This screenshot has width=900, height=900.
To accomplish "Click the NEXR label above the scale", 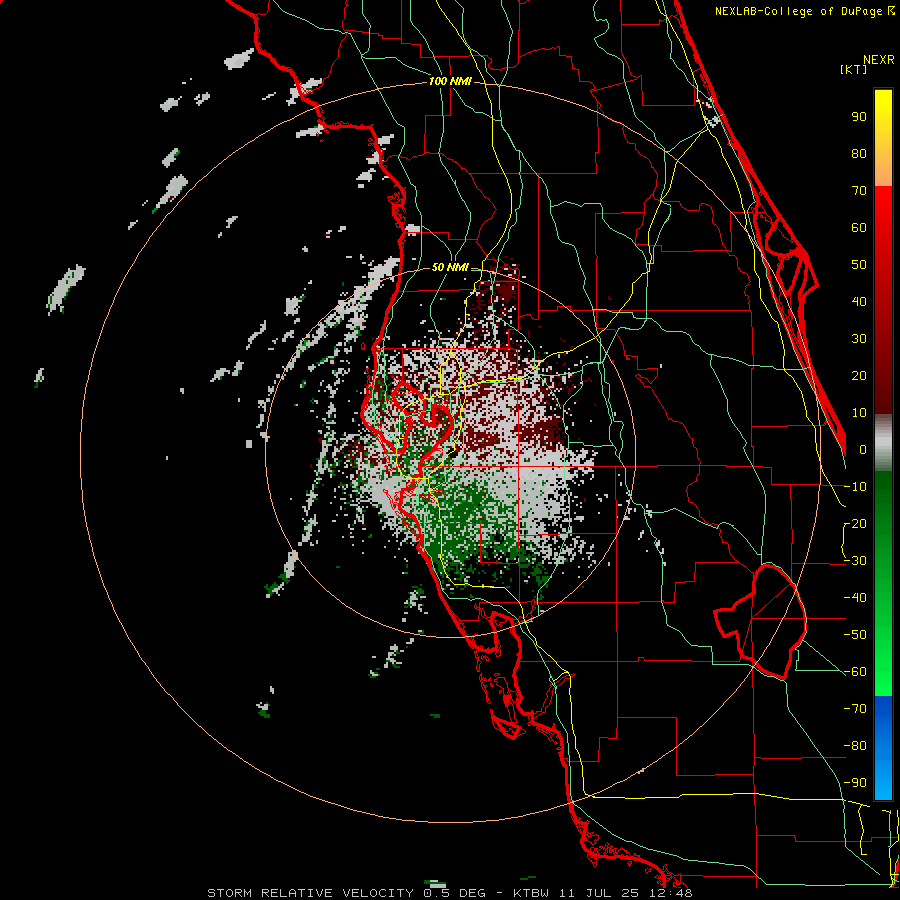I will 879,60.
